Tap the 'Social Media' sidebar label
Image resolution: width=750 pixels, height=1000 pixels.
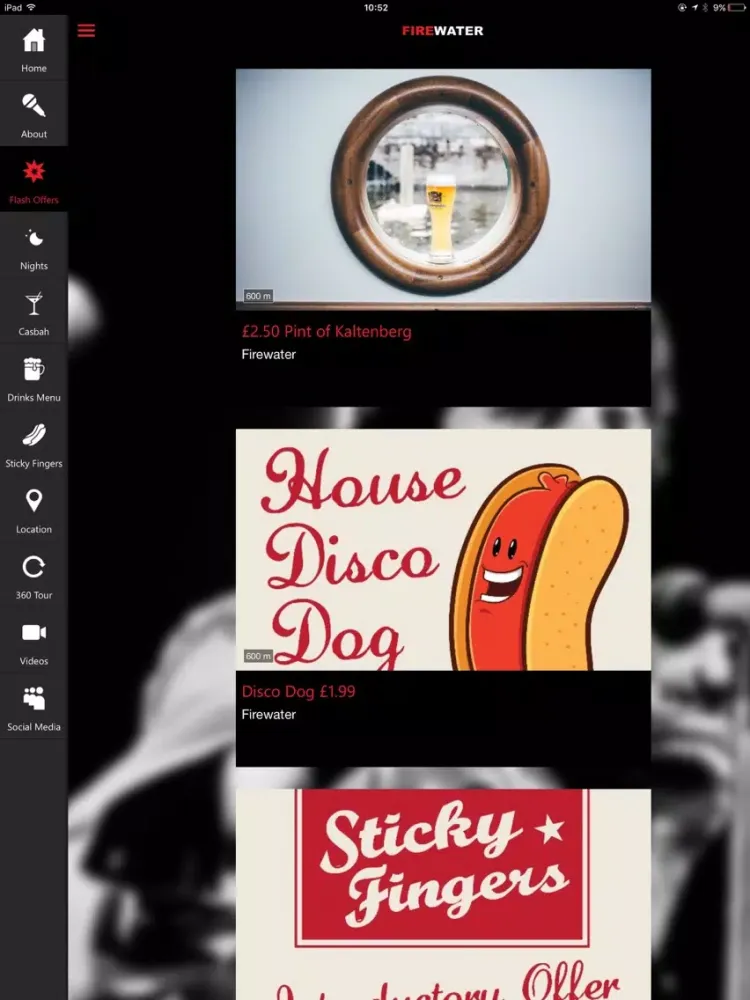[34, 727]
